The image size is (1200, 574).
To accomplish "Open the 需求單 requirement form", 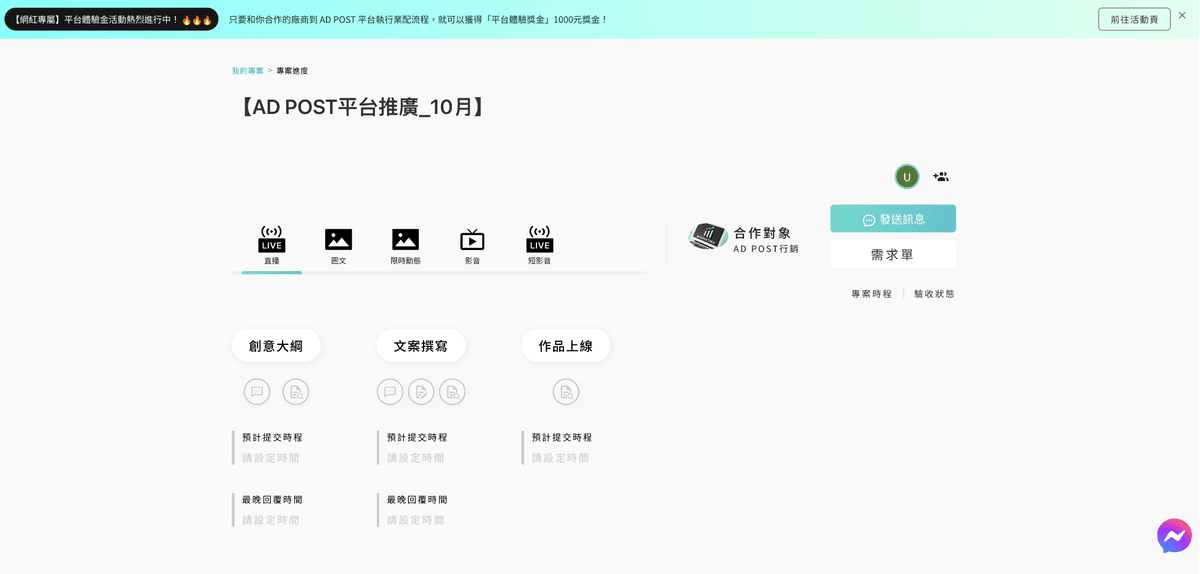I will coord(892,255).
